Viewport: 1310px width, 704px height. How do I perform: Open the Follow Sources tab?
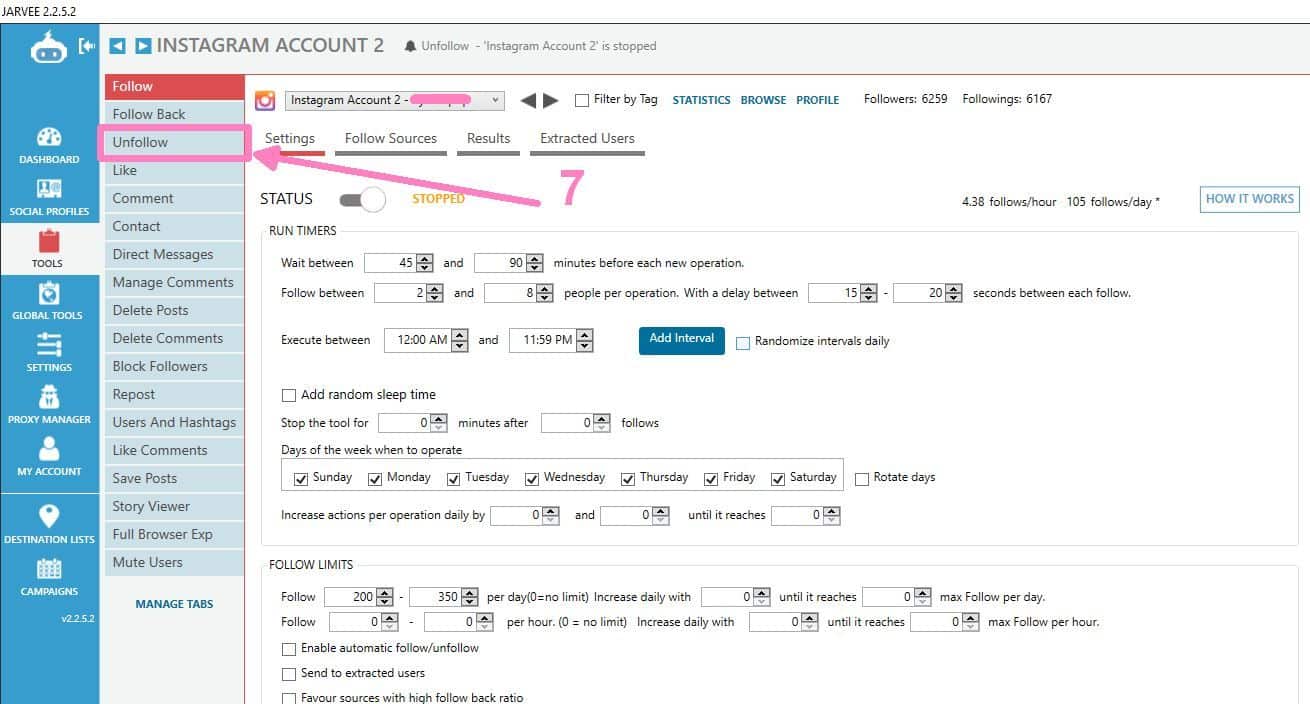(391, 139)
